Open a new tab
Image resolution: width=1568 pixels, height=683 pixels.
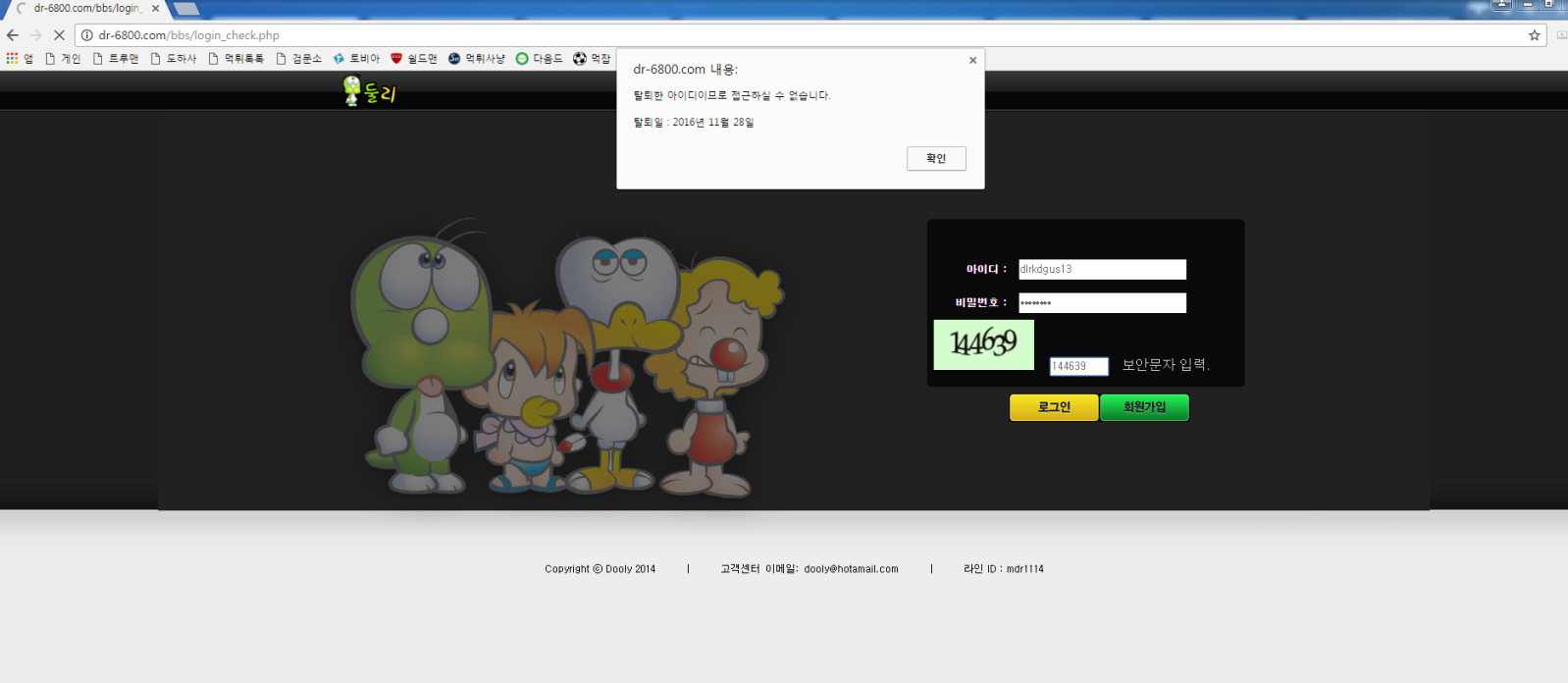click(186, 9)
